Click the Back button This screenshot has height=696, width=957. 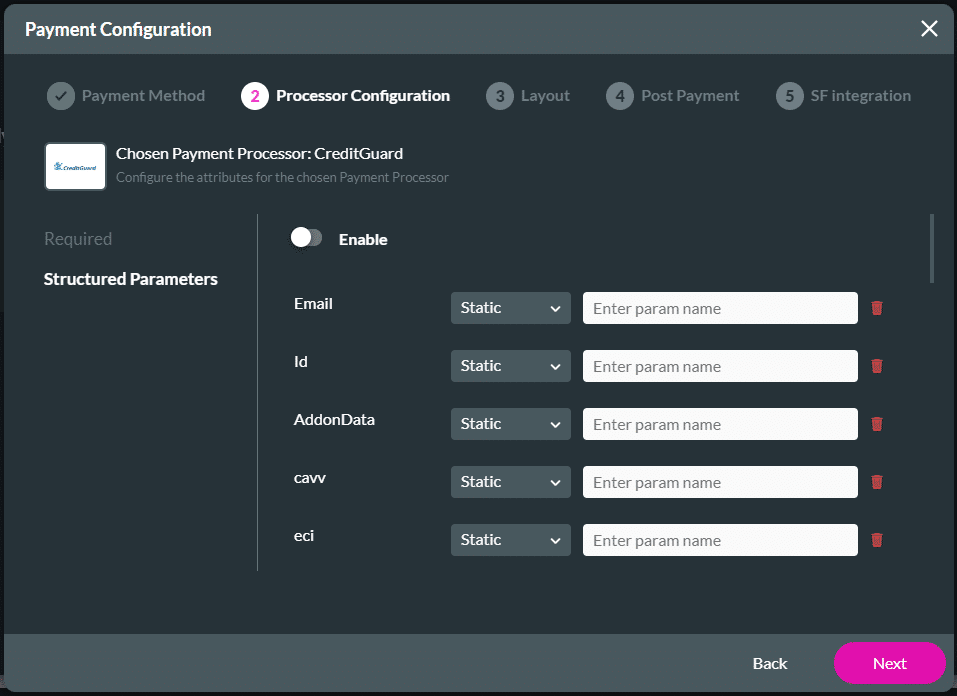point(770,663)
